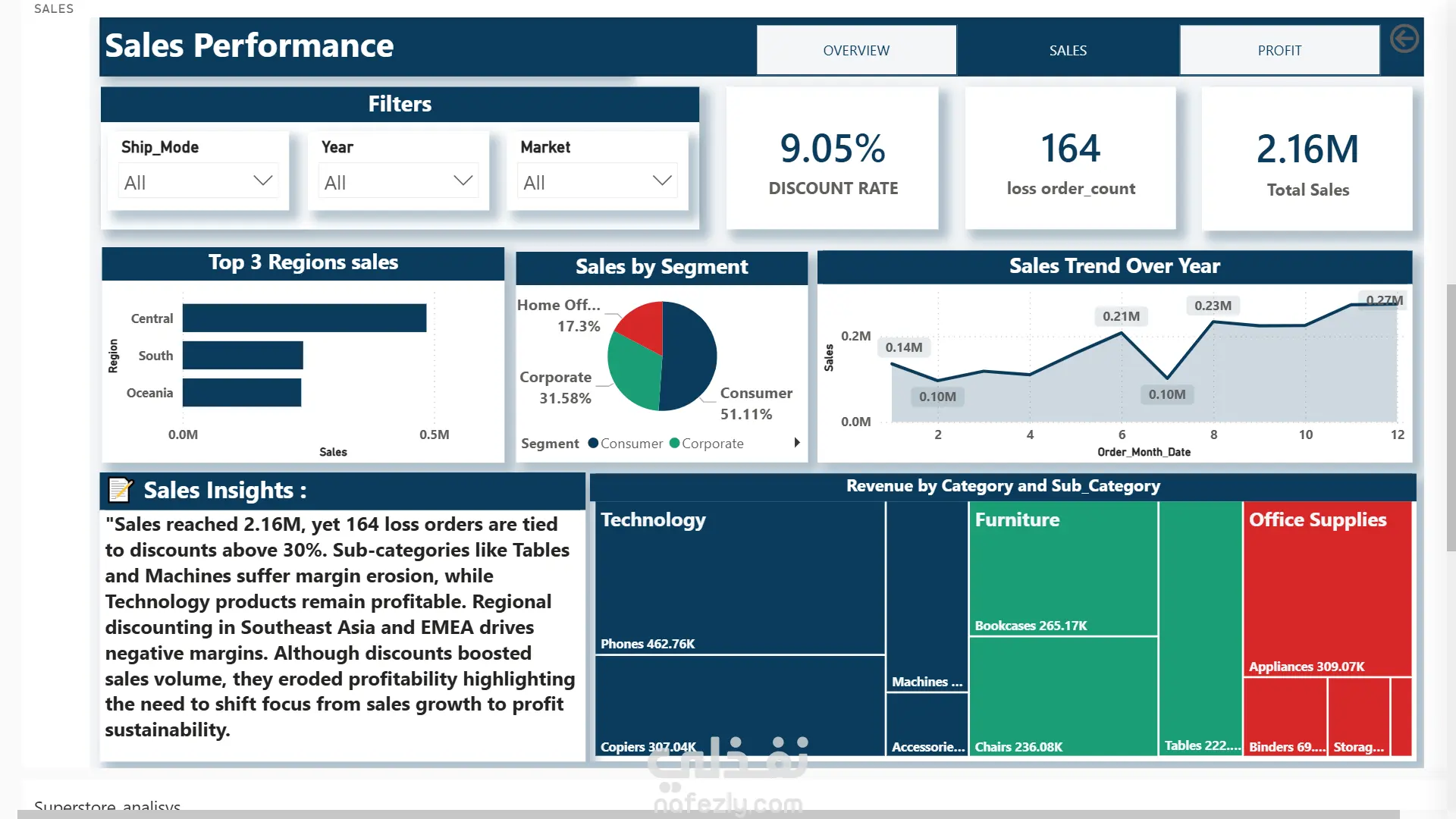Advance segment legend with right arrow
The image size is (1456, 819).
click(797, 443)
